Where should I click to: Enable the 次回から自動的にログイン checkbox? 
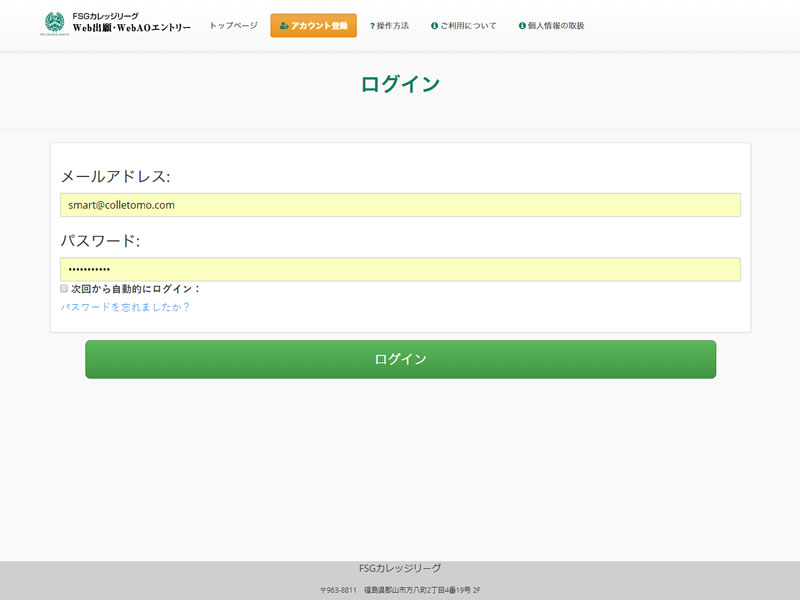point(64,288)
